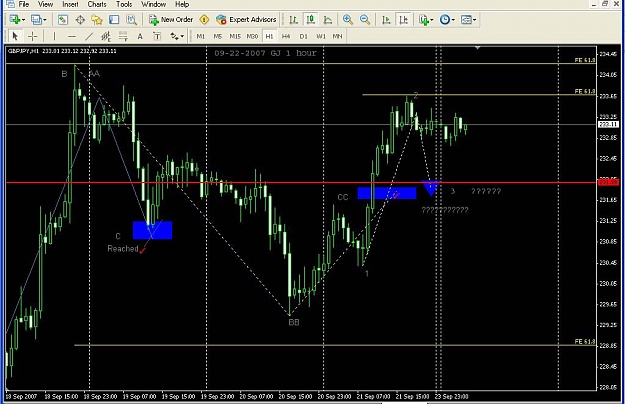Click the New Chart icon
Image resolution: width=625 pixels, height=404 pixels.
coord(14,20)
